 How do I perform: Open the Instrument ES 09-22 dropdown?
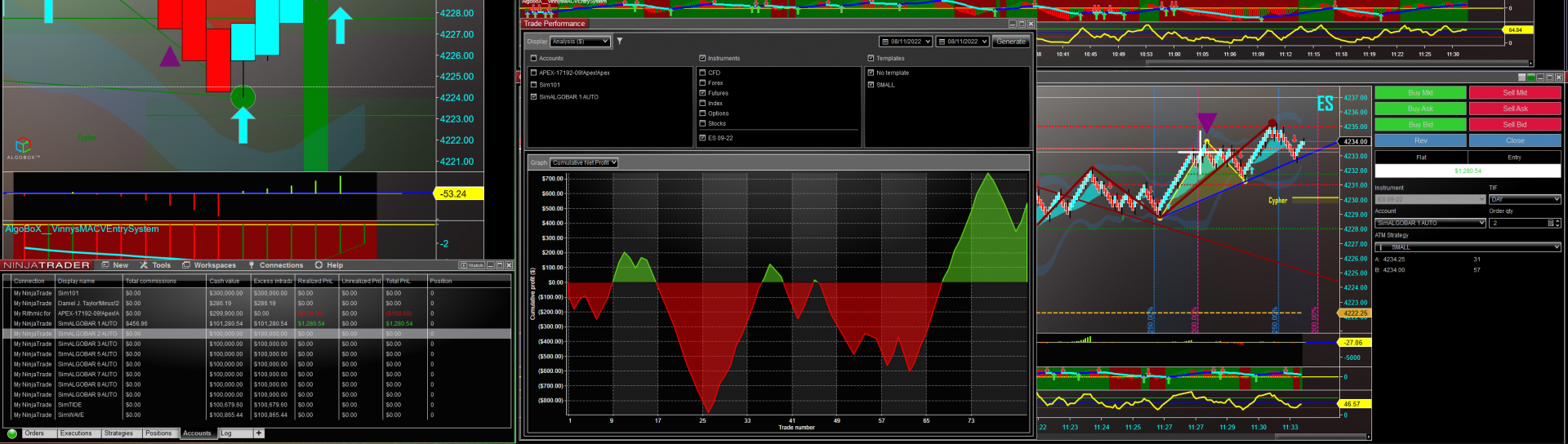[1430, 199]
